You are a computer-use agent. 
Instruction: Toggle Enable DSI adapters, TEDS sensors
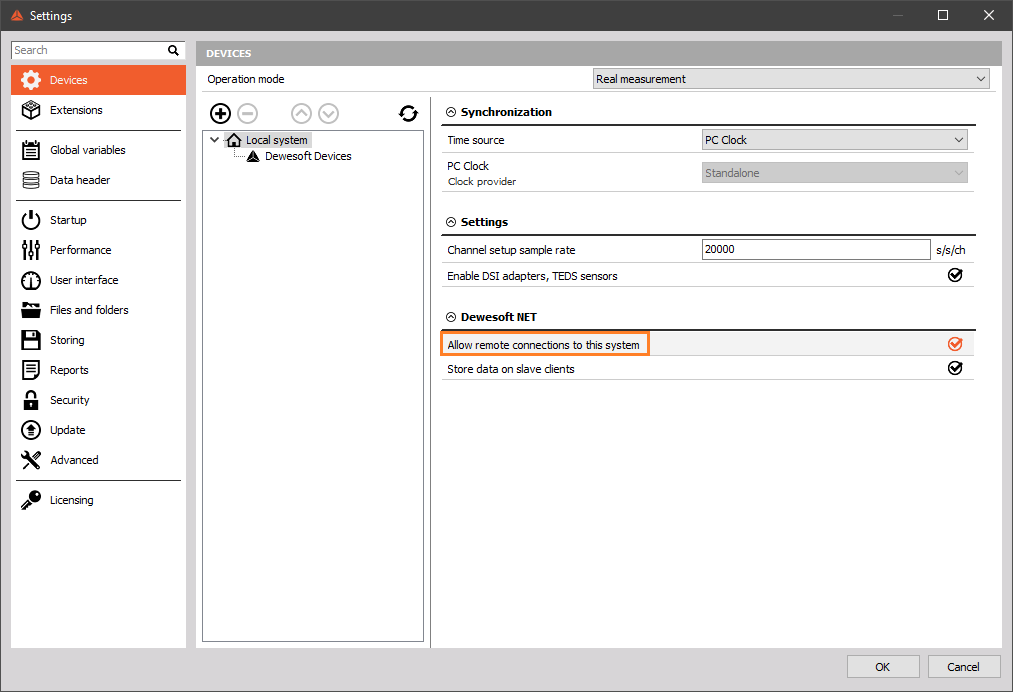tap(955, 275)
